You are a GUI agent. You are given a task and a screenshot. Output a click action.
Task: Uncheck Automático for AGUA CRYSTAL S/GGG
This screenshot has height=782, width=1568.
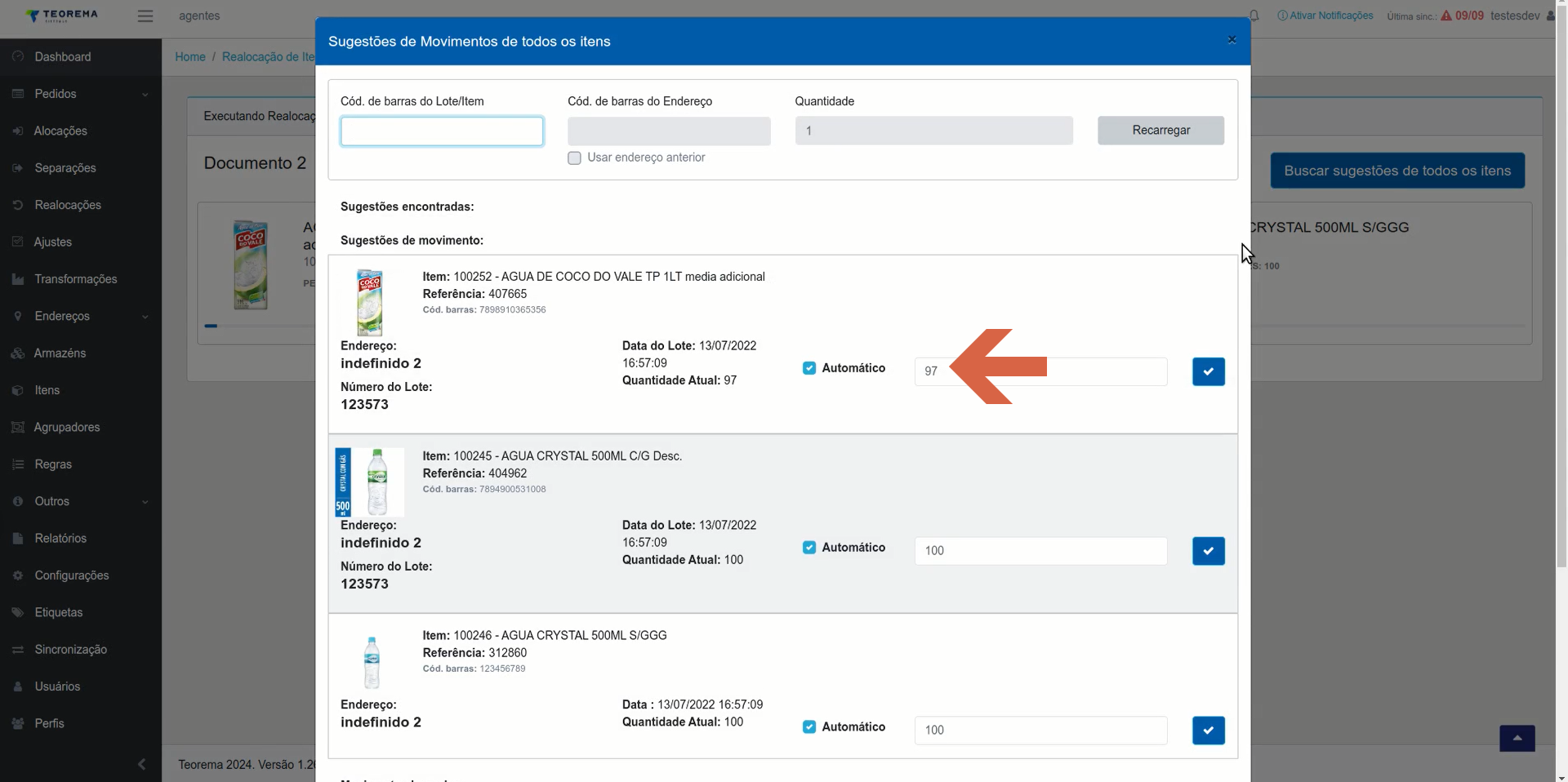(809, 726)
